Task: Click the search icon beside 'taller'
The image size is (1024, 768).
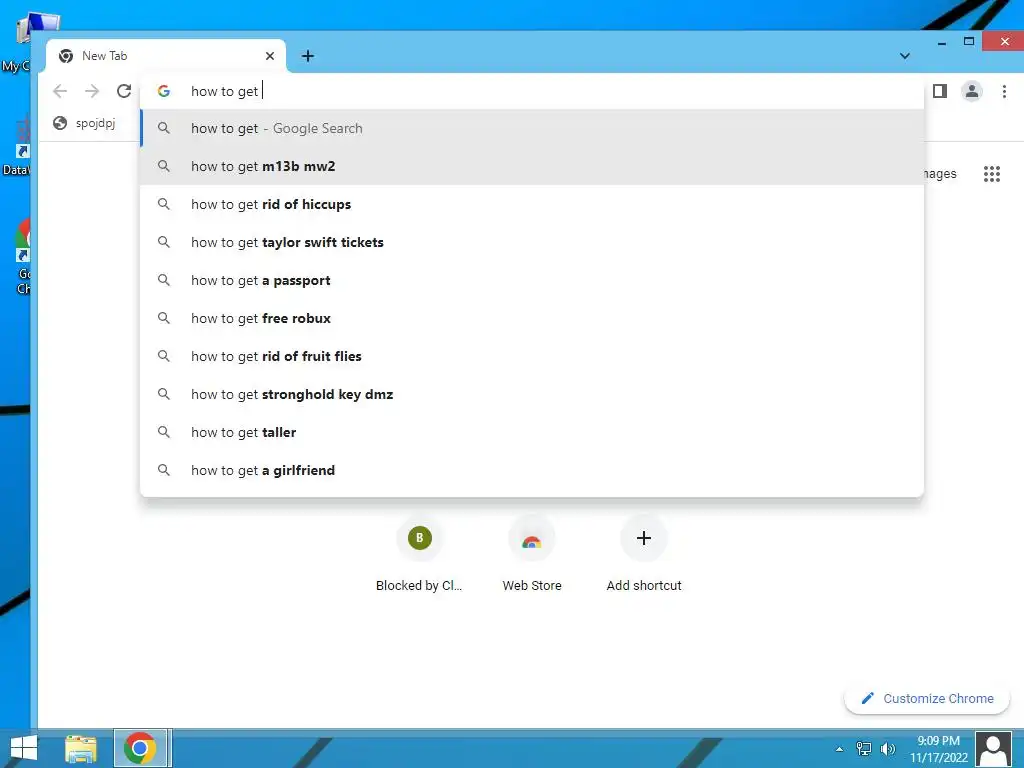Action: [x=164, y=432]
